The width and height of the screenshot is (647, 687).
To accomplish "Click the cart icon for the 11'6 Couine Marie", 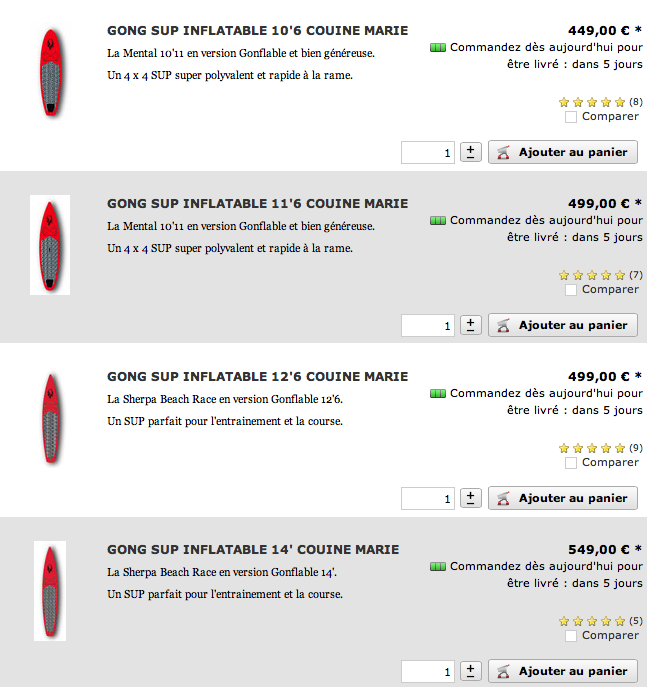I will pyautogui.click(x=503, y=326).
